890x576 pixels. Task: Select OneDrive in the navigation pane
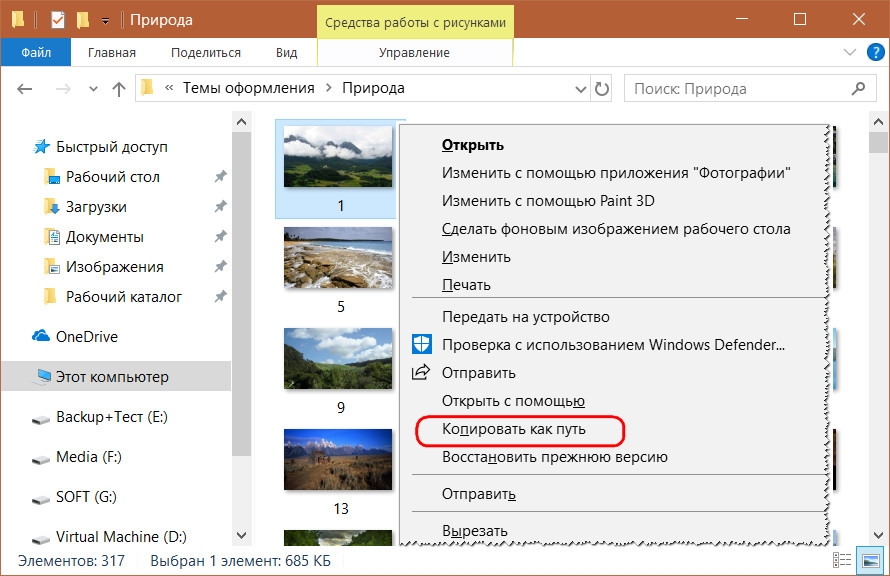point(86,337)
